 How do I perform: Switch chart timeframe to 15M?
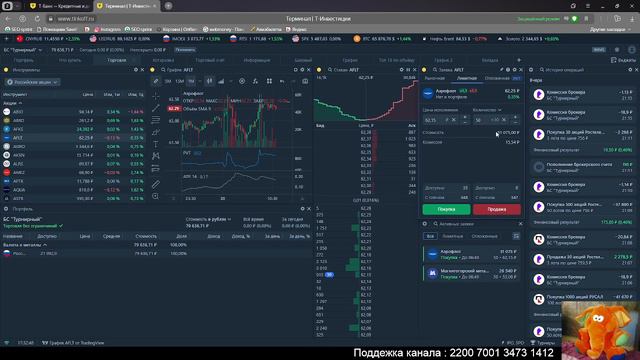click(x=180, y=81)
